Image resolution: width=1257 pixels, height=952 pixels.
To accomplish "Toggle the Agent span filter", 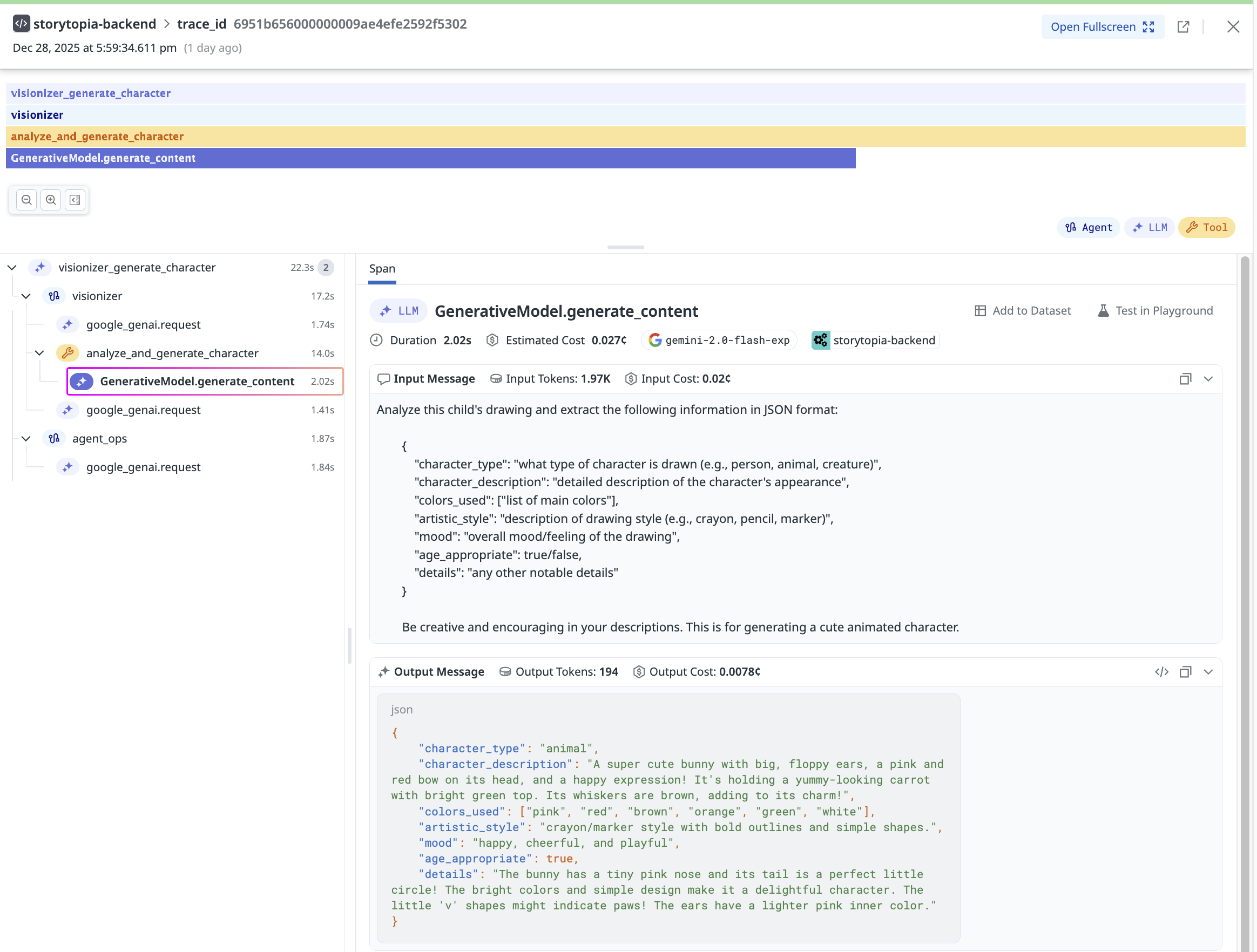I will coord(1088,227).
